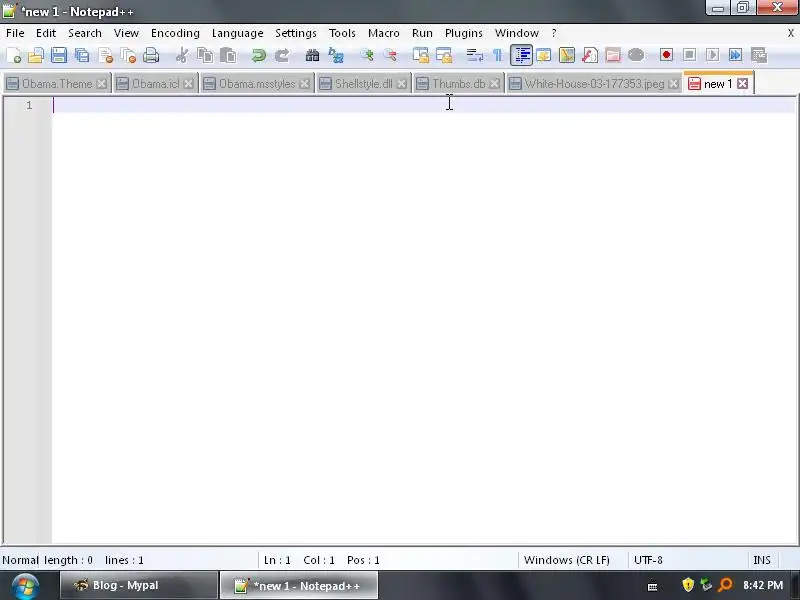
Task: Run macro multiple times icon
Action: coord(735,55)
